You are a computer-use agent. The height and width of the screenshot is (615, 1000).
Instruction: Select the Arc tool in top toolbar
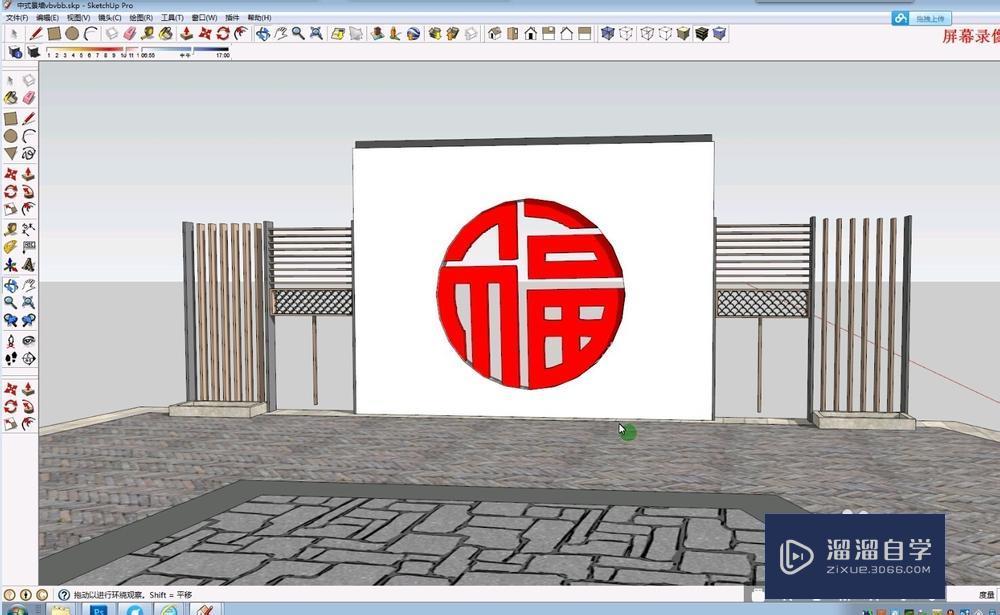pyautogui.click(x=91, y=33)
